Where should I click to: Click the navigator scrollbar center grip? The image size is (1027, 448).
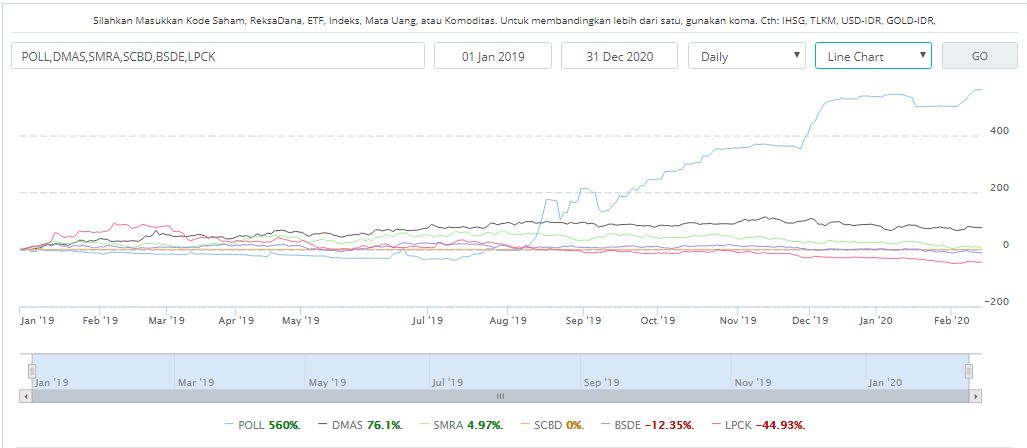coord(501,397)
